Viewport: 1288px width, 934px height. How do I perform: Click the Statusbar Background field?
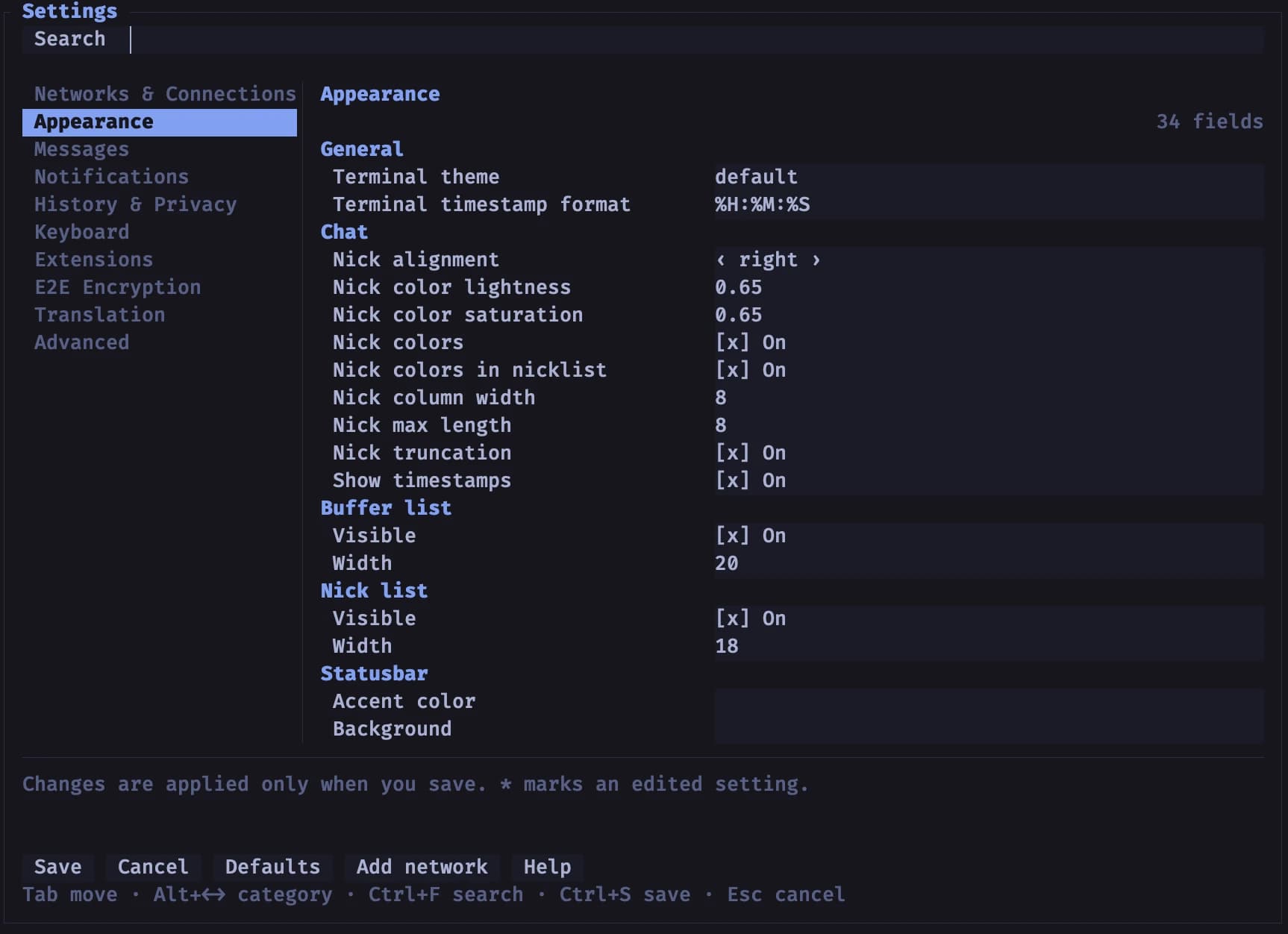989,729
